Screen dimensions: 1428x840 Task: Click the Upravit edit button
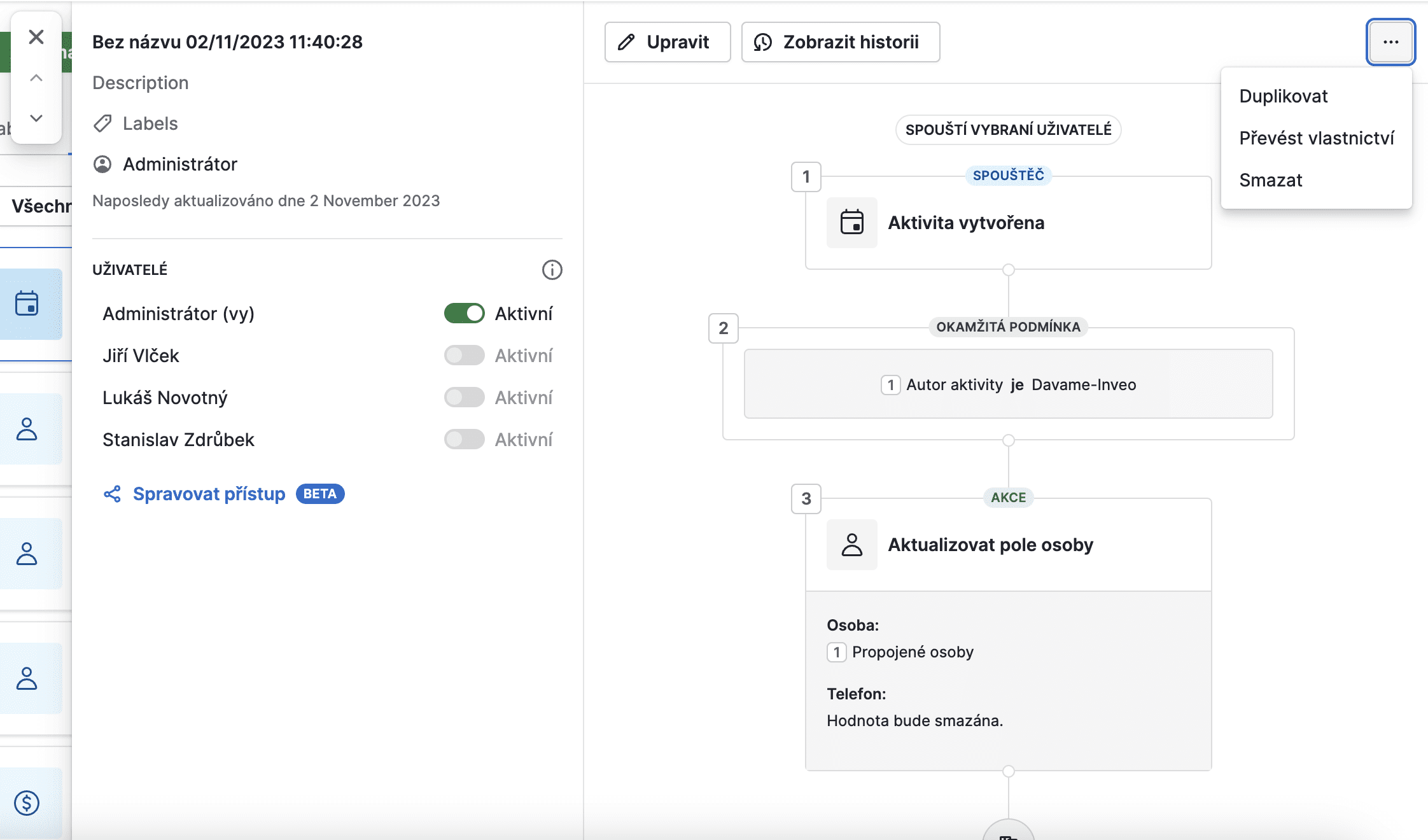(667, 42)
